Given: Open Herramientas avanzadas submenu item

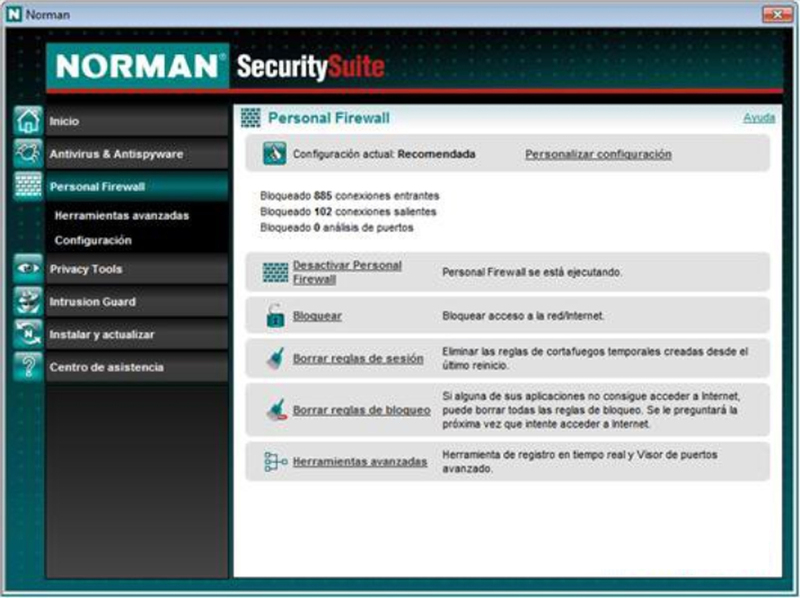Looking at the screenshot, I should click(x=122, y=215).
